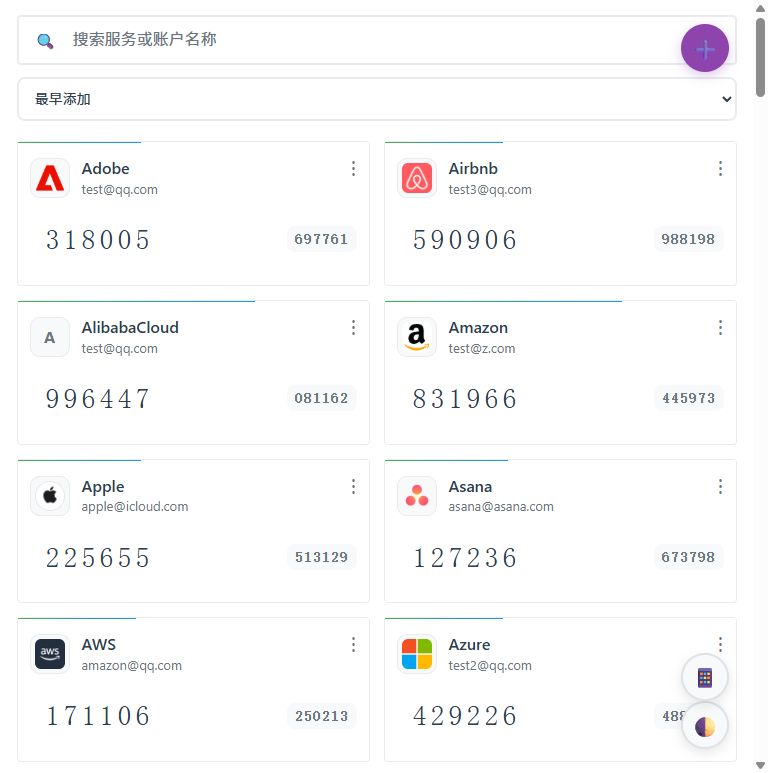The image size is (768, 773).
Task: Click the AWS logo icon
Action: pos(50,654)
